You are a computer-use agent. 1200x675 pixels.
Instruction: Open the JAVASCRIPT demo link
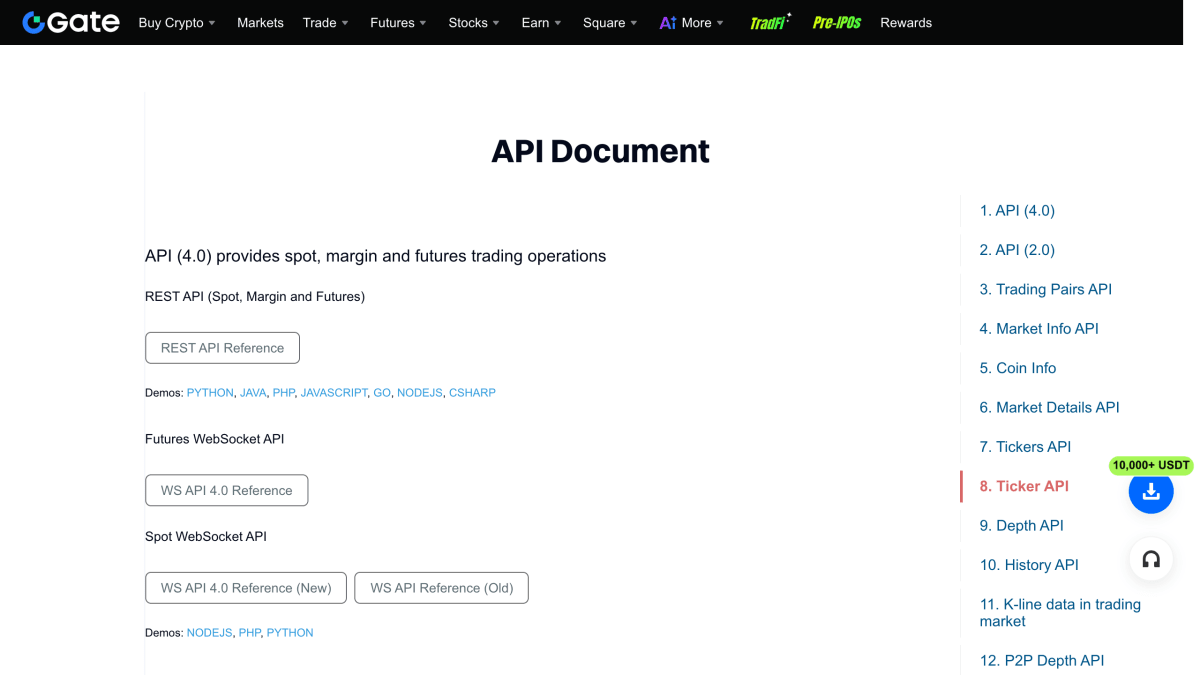tap(334, 393)
